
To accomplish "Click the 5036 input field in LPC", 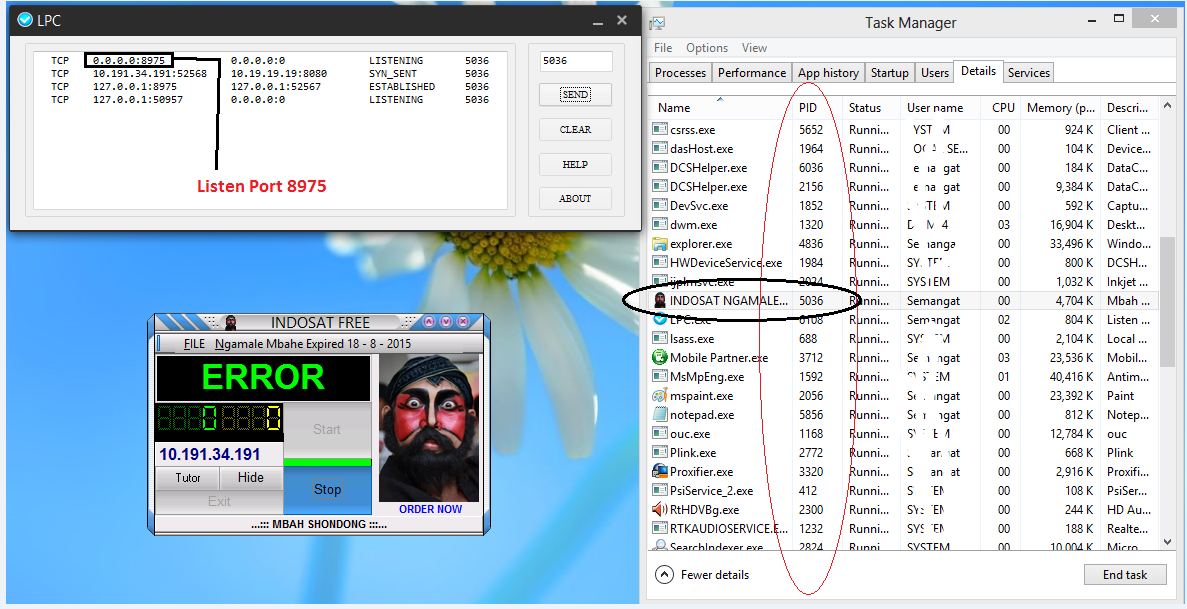I will point(575,61).
